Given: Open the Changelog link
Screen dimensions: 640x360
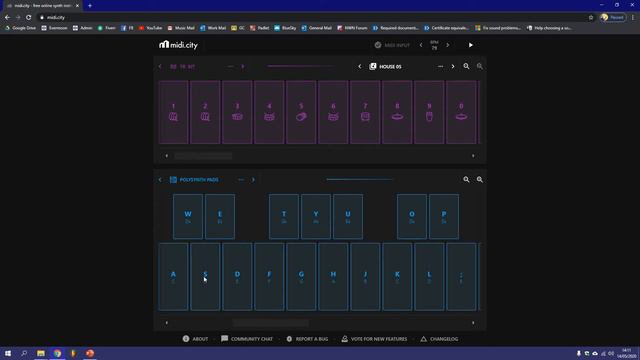Looking at the screenshot, I should pos(439,339).
